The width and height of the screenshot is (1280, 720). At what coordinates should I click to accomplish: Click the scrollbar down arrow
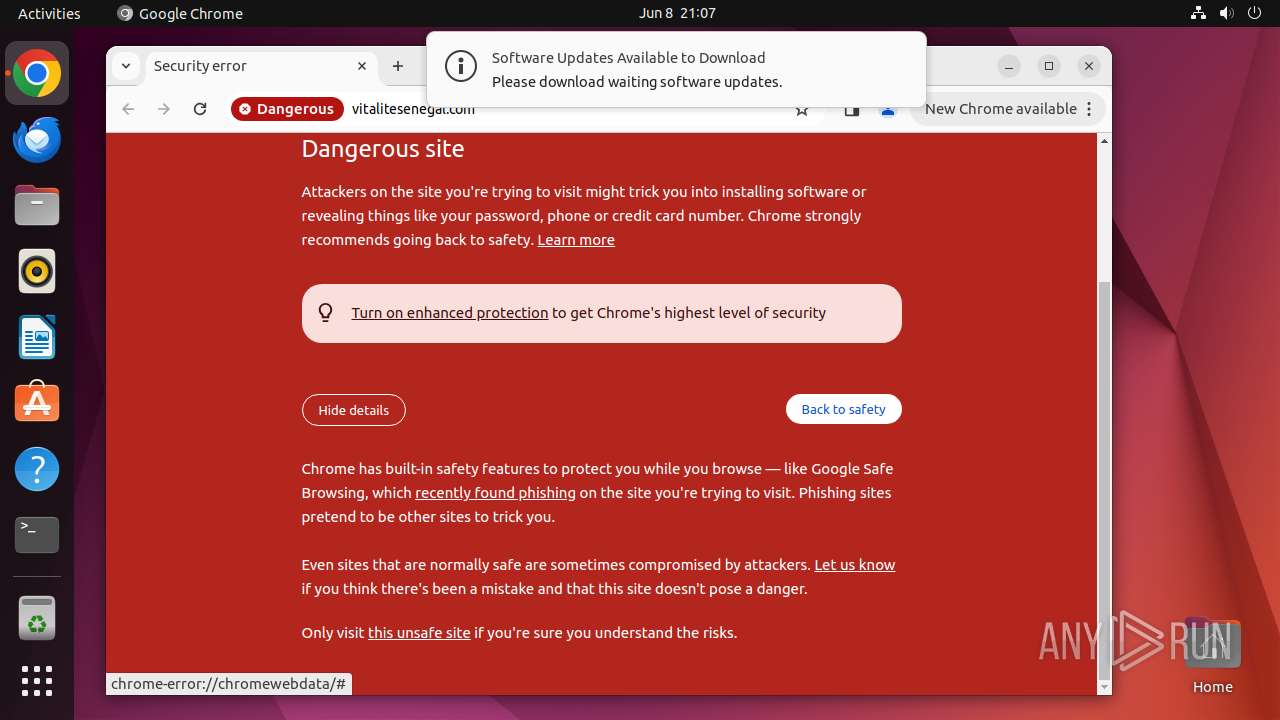[1104, 687]
